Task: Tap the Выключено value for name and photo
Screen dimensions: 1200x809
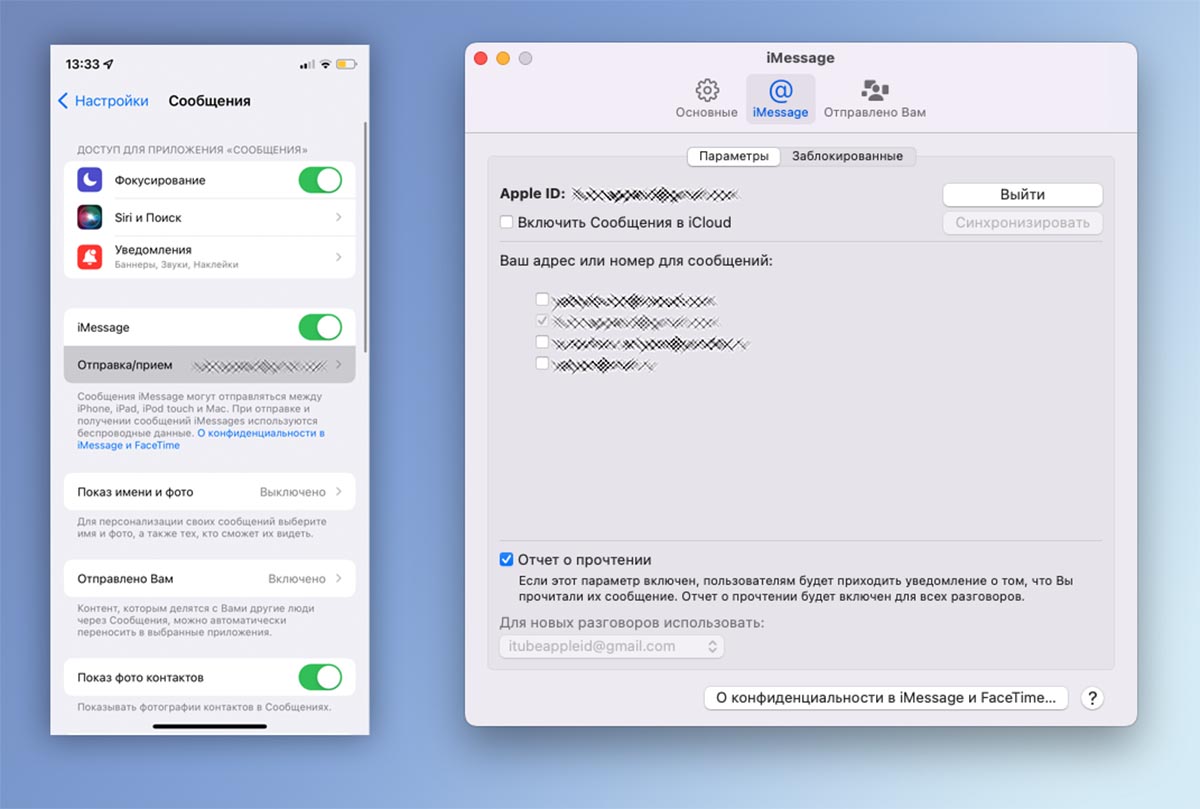Action: (293, 492)
